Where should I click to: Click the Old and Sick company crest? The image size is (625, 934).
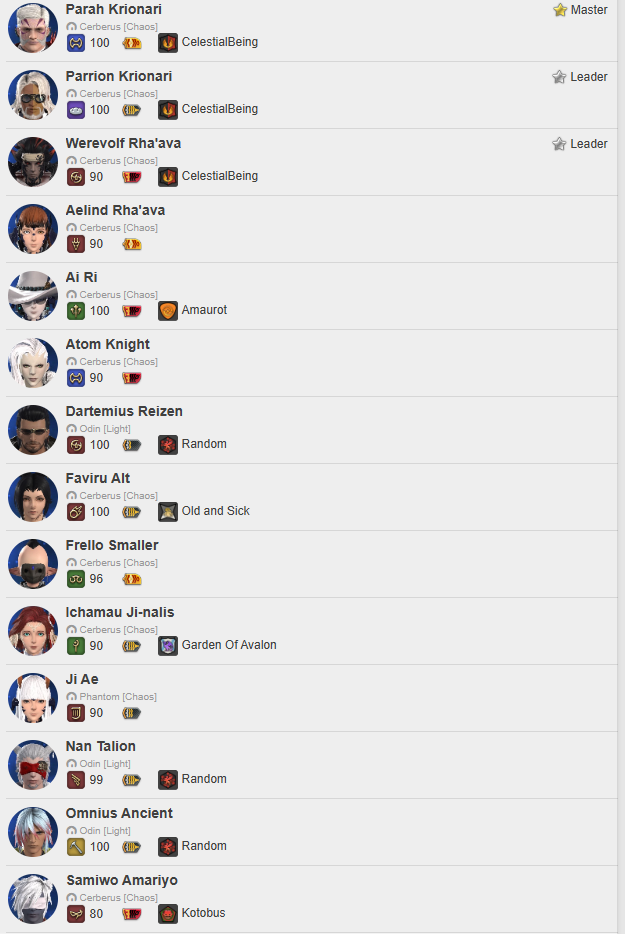click(x=168, y=512)
